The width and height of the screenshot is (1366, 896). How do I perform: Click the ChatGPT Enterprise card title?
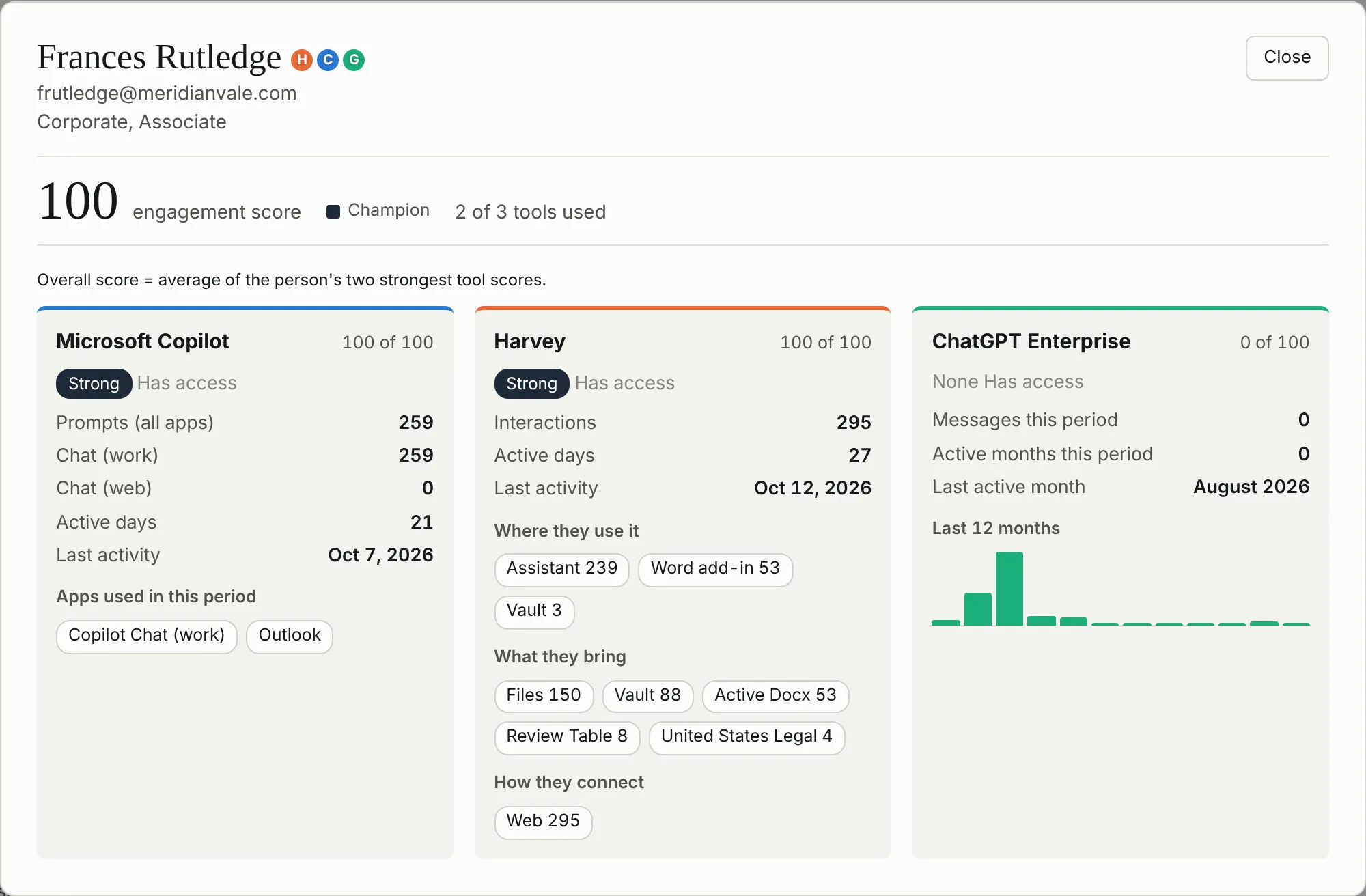pos(1031,341)
